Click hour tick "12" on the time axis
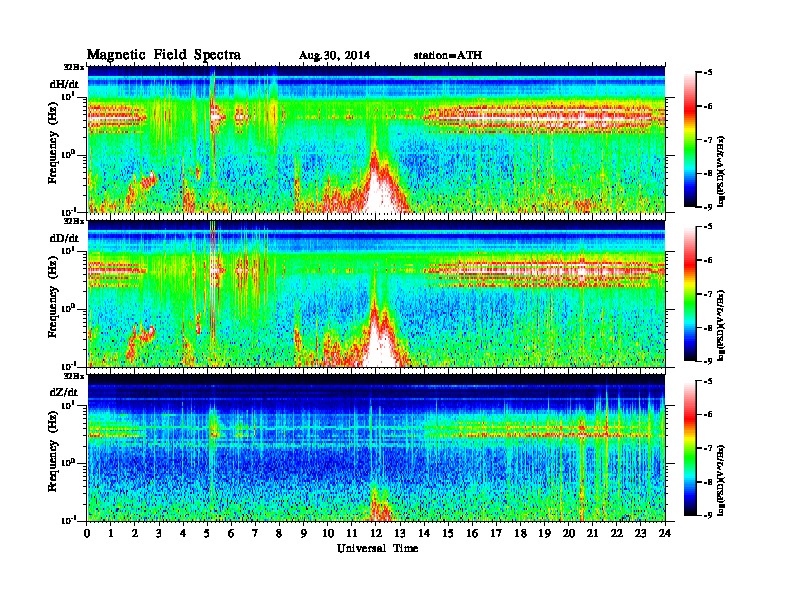 tap(376, 533)
